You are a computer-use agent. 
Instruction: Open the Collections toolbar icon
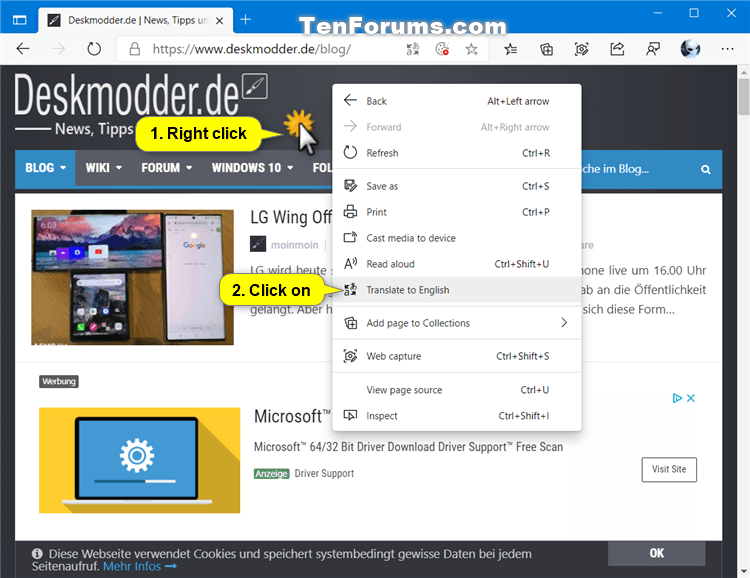546,49
